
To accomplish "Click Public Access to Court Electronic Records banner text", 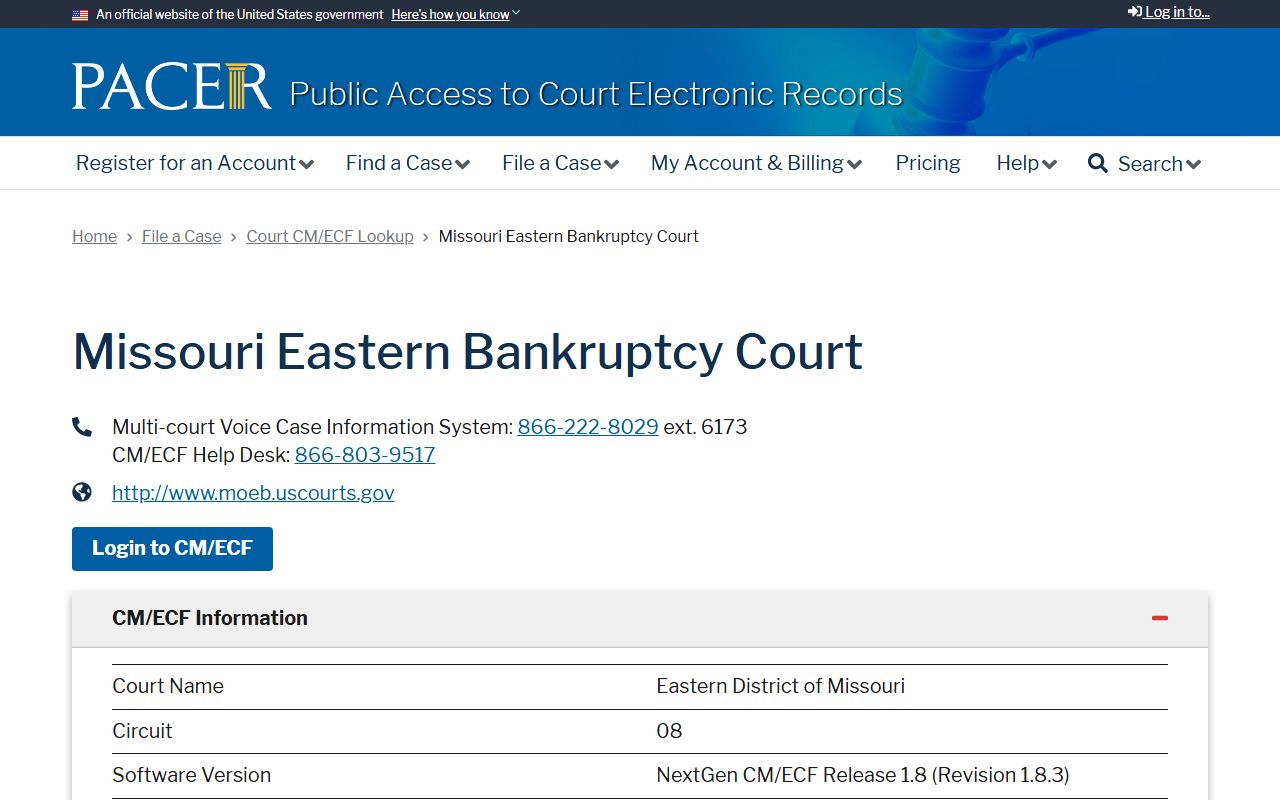I will (596, 94).
